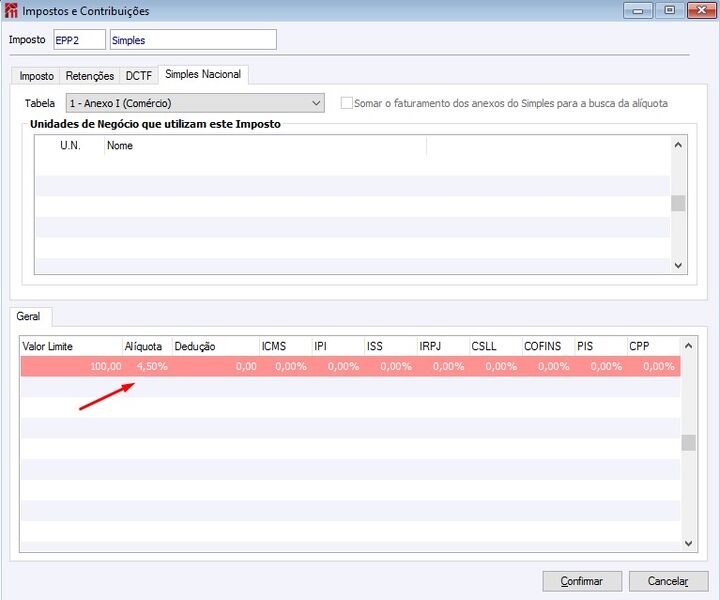
Task: Click the IRPJ column header
Action: coord(443,346)
